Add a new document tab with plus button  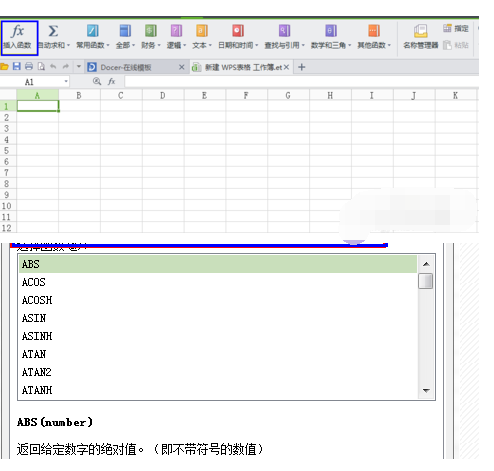click(x=301, y=67)
